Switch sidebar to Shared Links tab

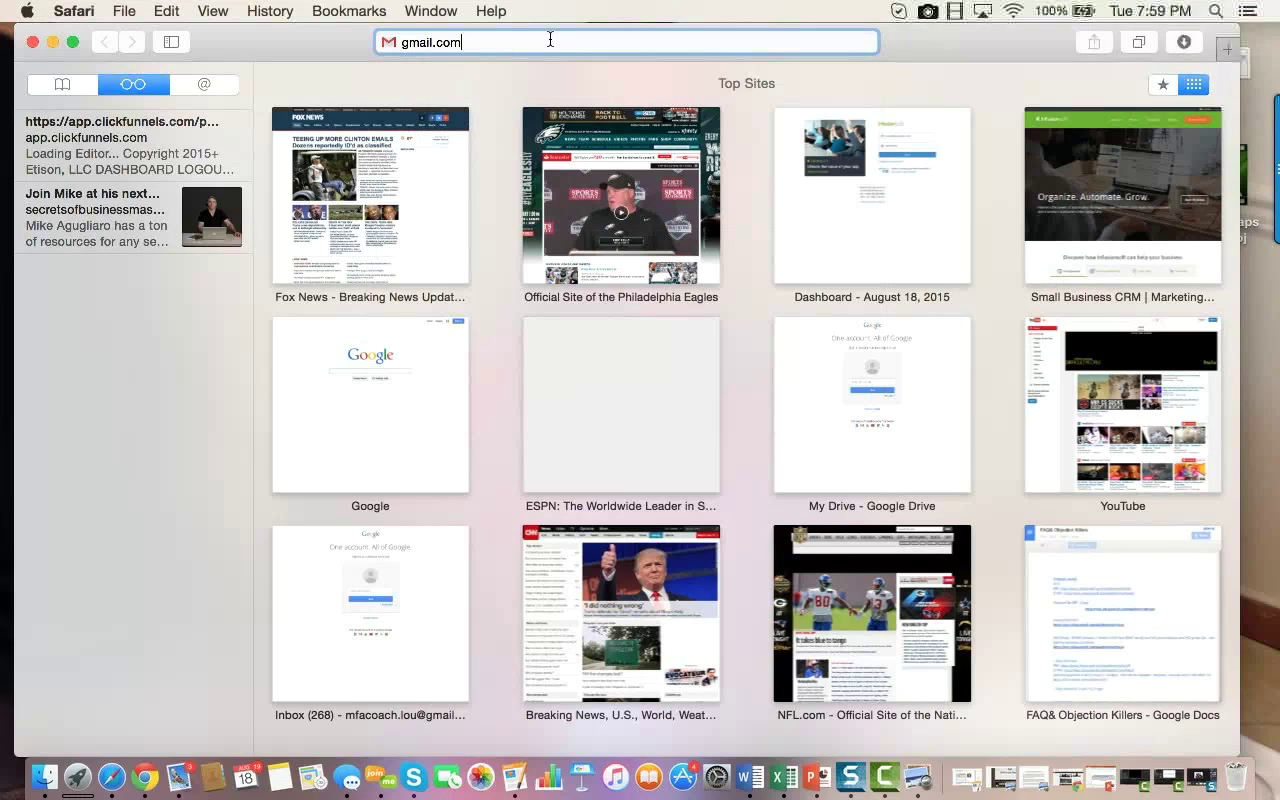click(204, 85)
